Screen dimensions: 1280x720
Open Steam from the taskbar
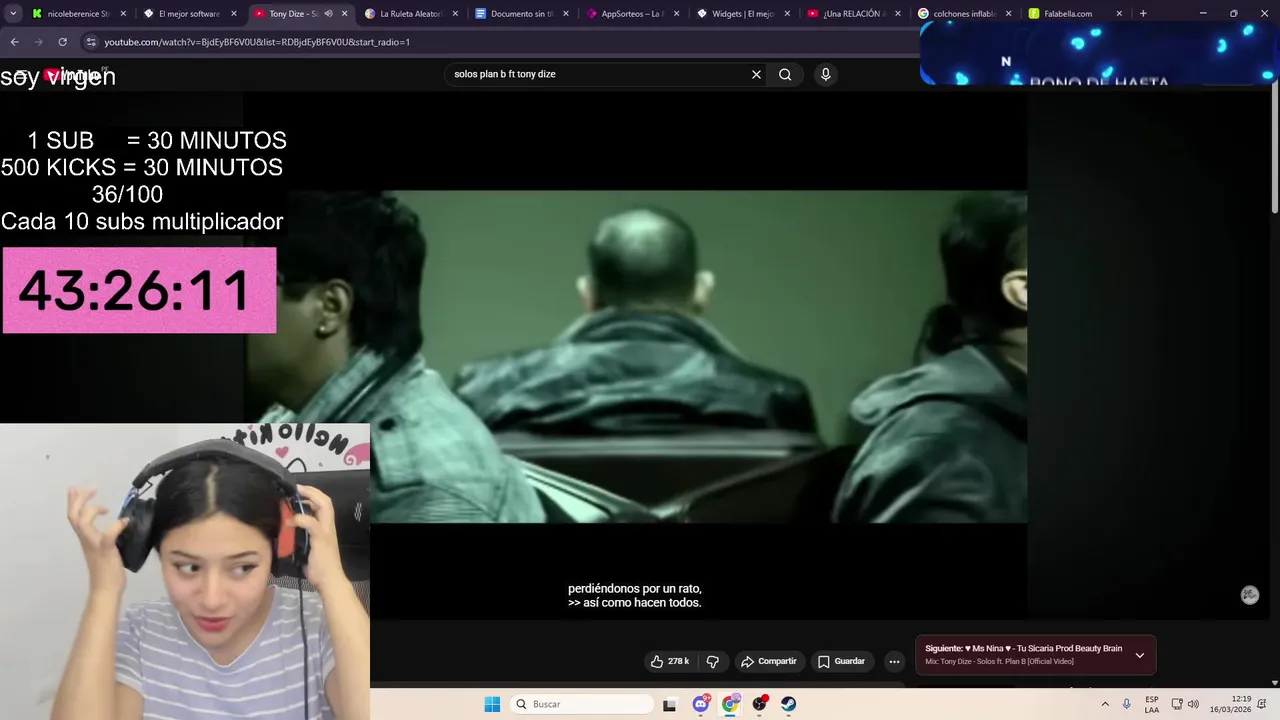click(x=789, y=704)
